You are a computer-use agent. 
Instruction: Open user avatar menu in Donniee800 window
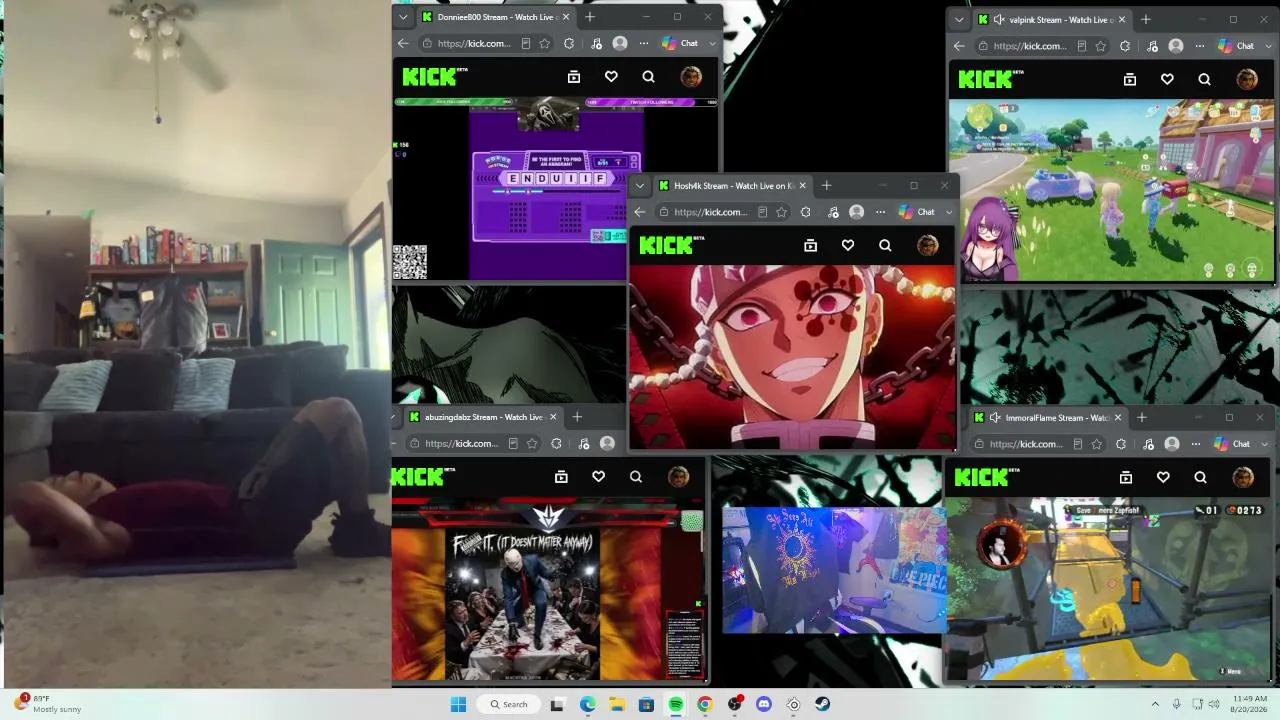coord(690,77)
